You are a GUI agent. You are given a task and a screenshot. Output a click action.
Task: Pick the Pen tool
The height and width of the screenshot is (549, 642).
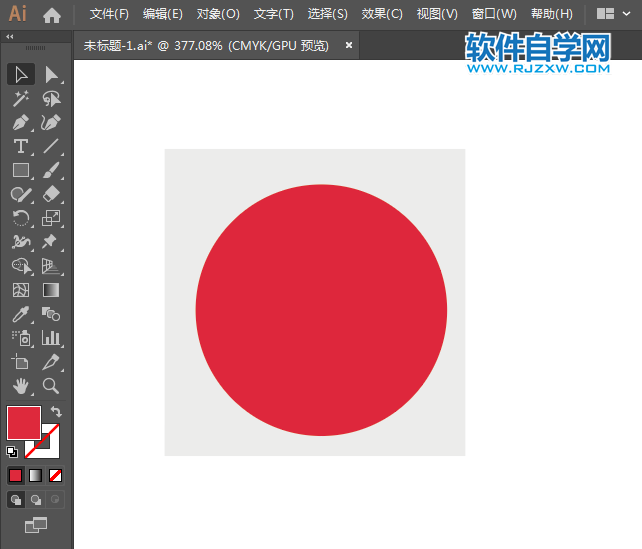point(20,122)
